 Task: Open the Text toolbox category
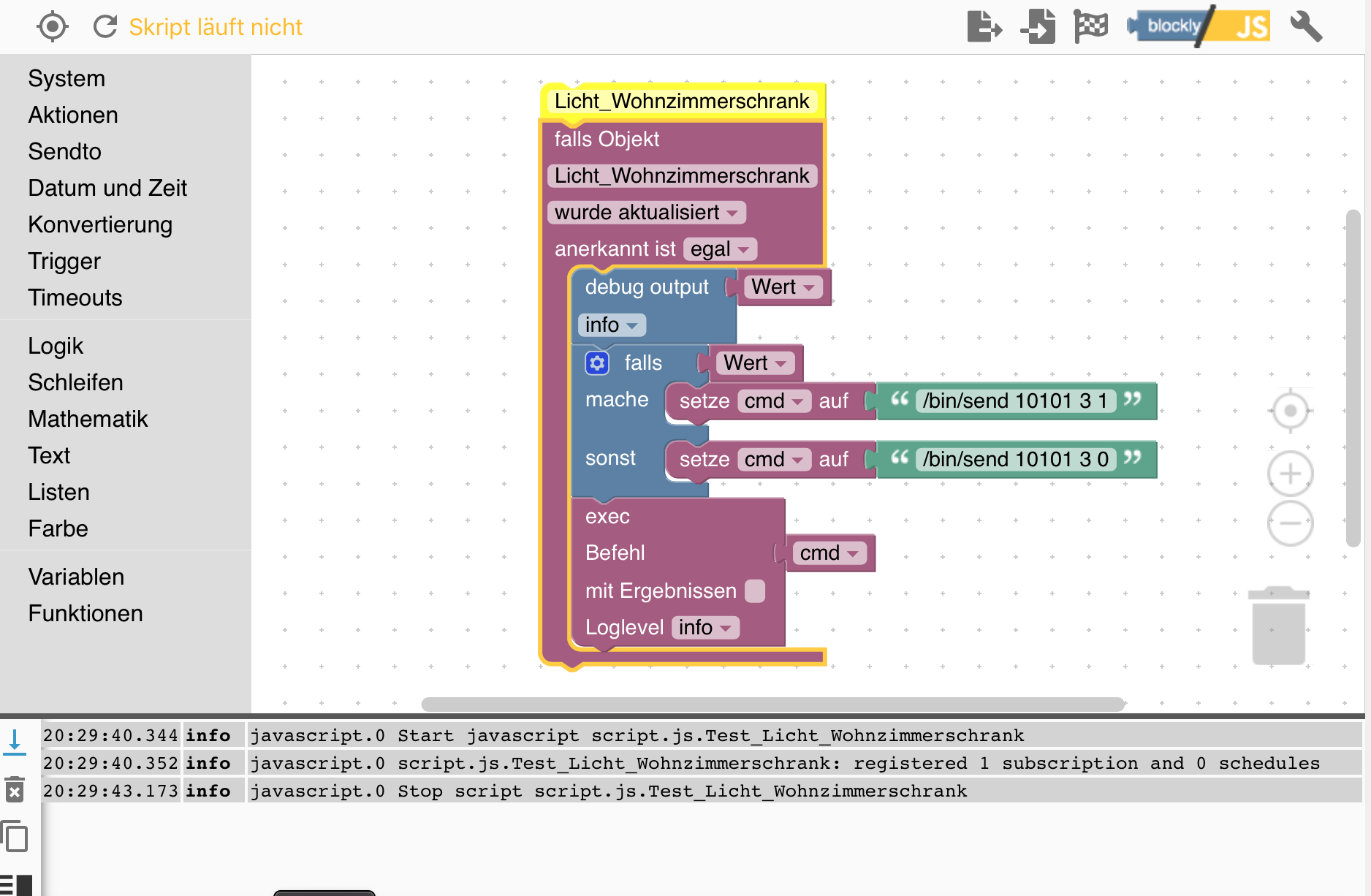(49, 455)
